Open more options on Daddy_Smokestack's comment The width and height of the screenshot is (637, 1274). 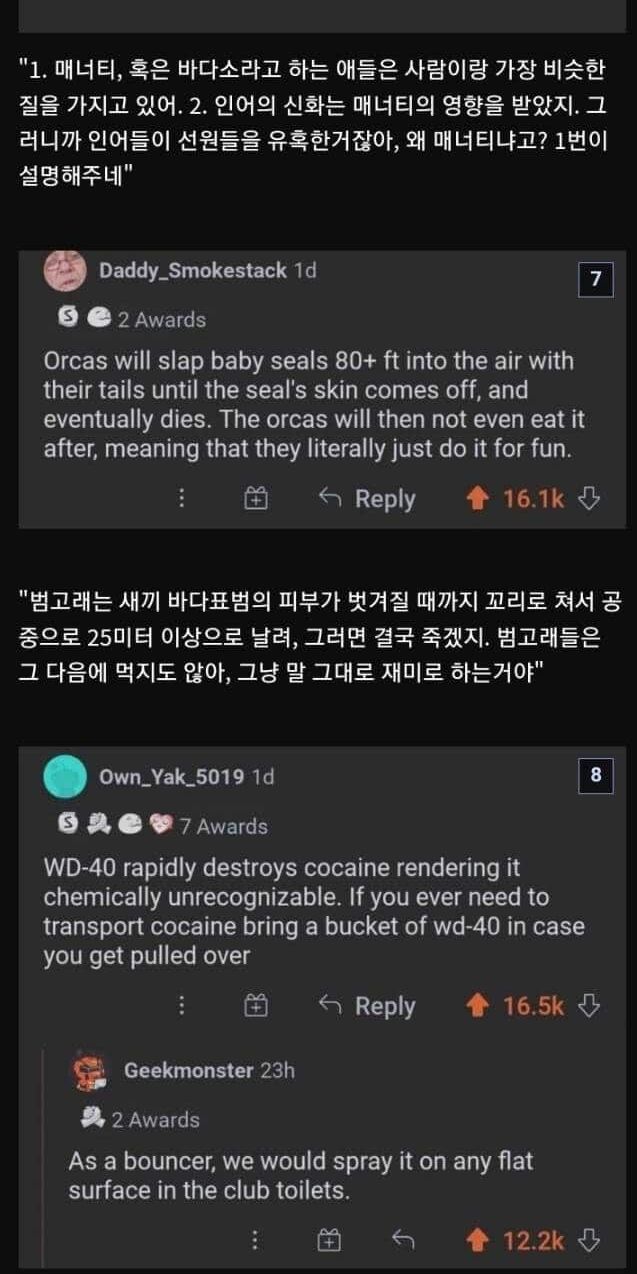click(181, 498)
